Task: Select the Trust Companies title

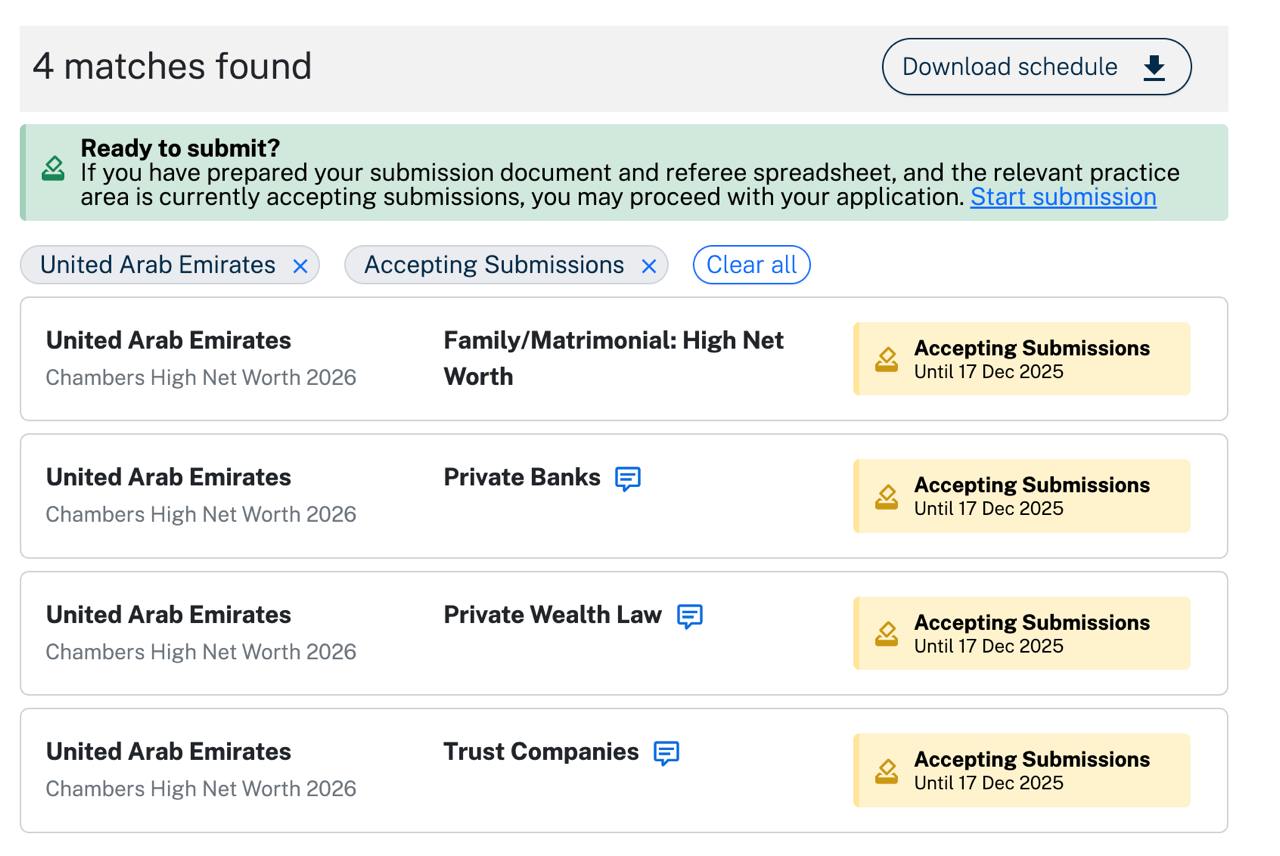Action: (x=540, y=752)
